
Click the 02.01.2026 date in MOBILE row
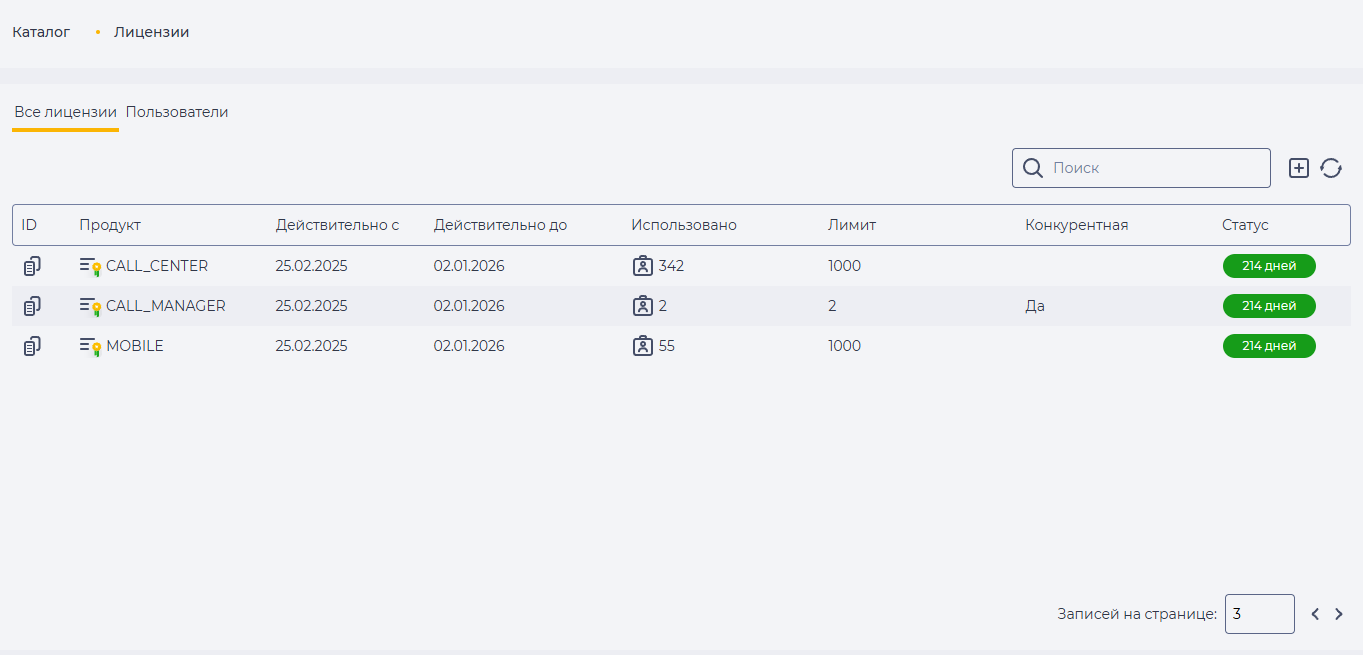tap(469, 346)
